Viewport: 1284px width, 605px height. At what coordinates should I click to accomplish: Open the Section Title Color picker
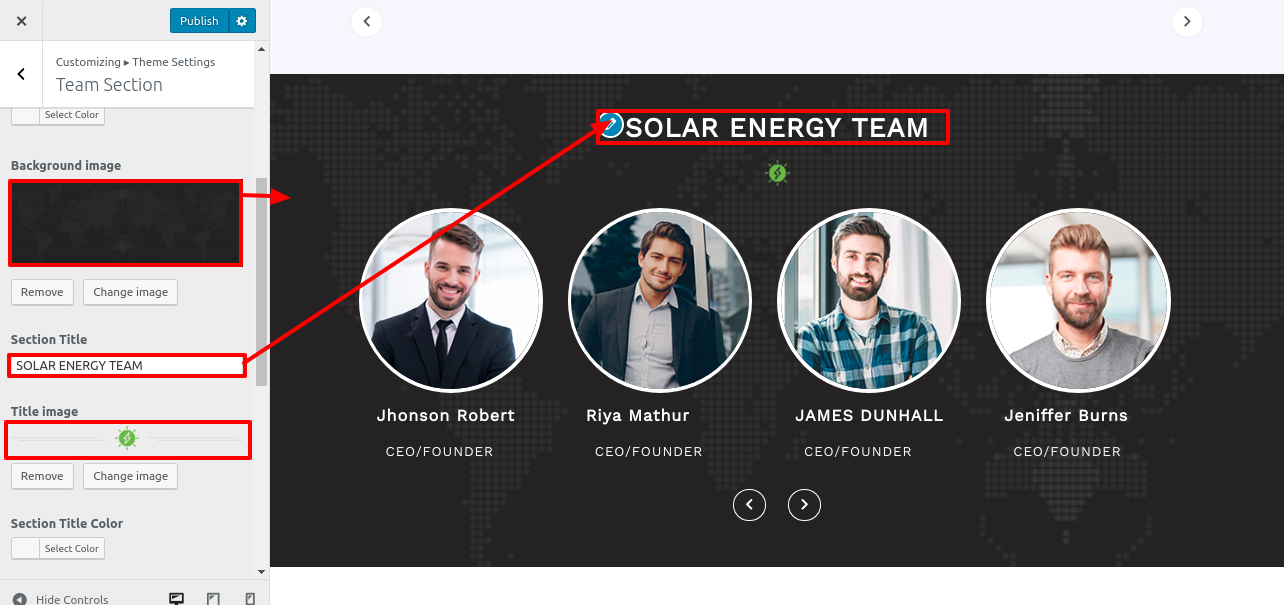(58, 548)
